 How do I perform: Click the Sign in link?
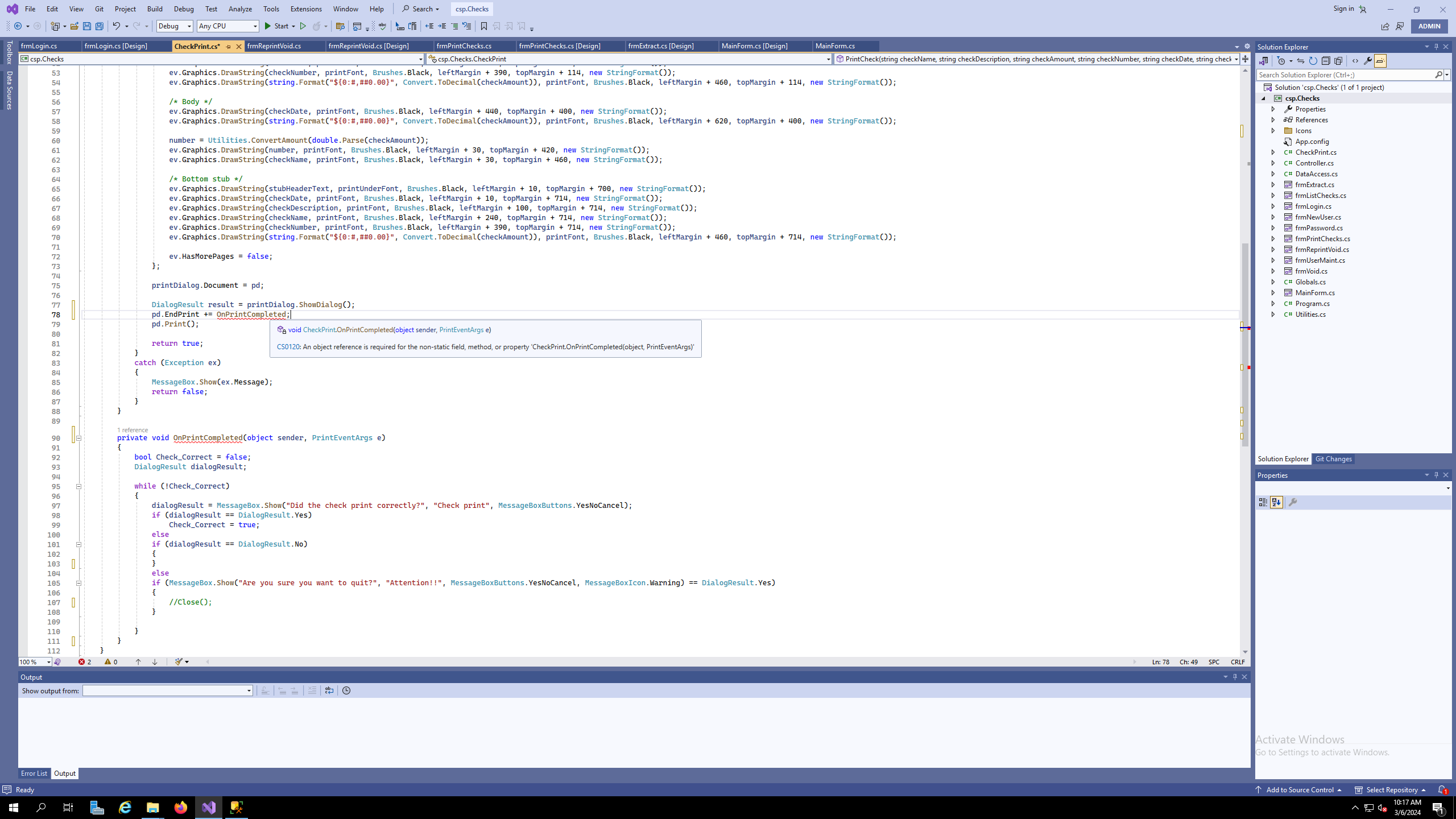[1343, 9]
